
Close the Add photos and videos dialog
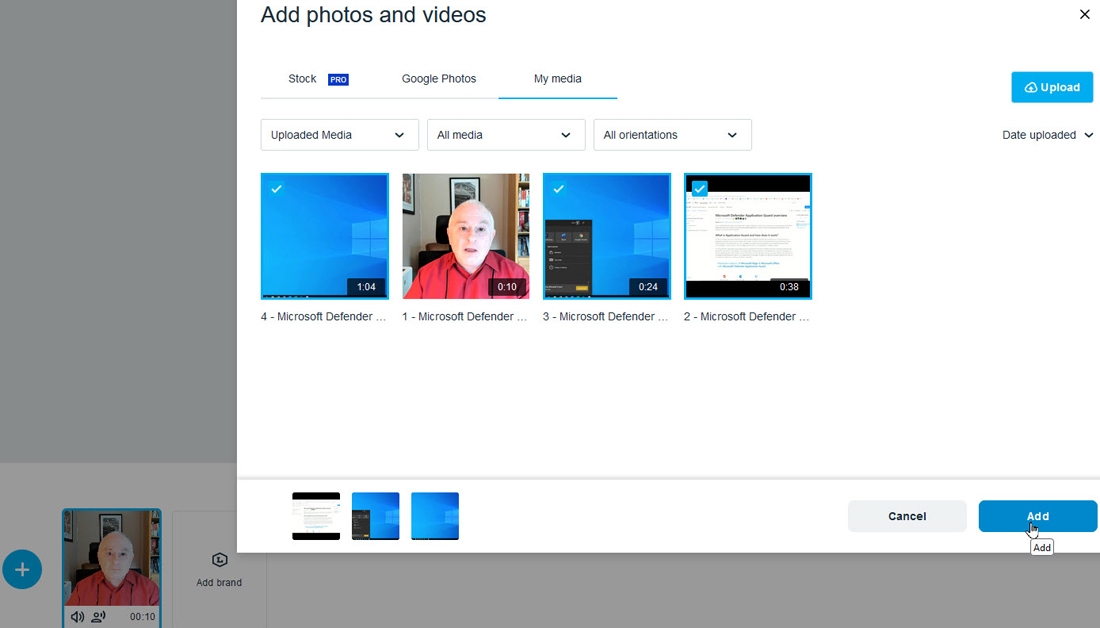pos(1084,15)
